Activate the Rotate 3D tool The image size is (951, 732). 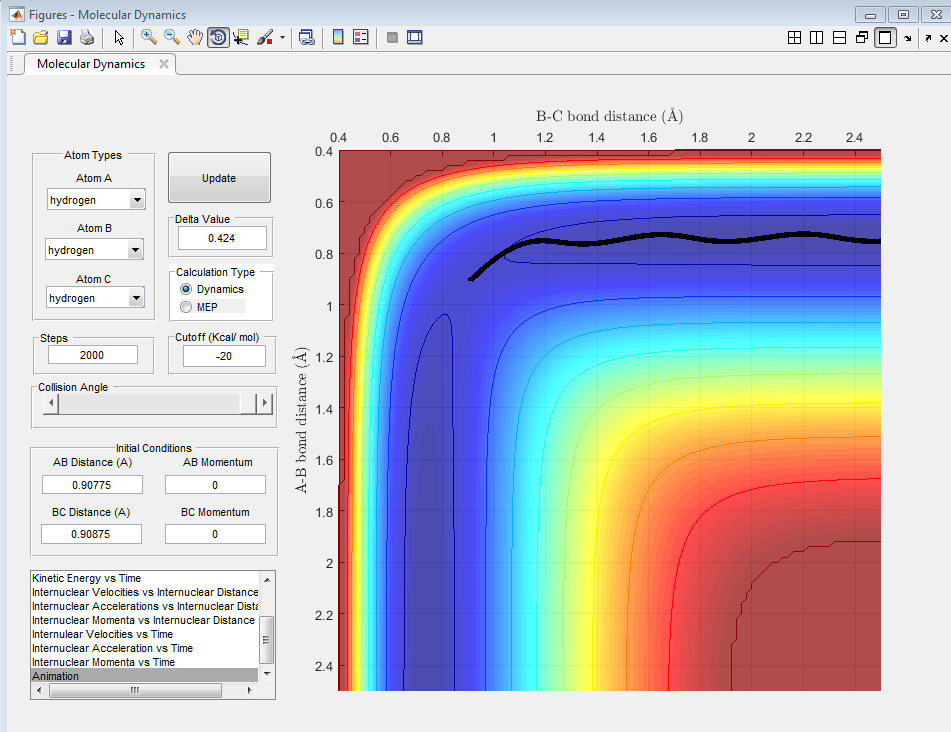(218, 38)
